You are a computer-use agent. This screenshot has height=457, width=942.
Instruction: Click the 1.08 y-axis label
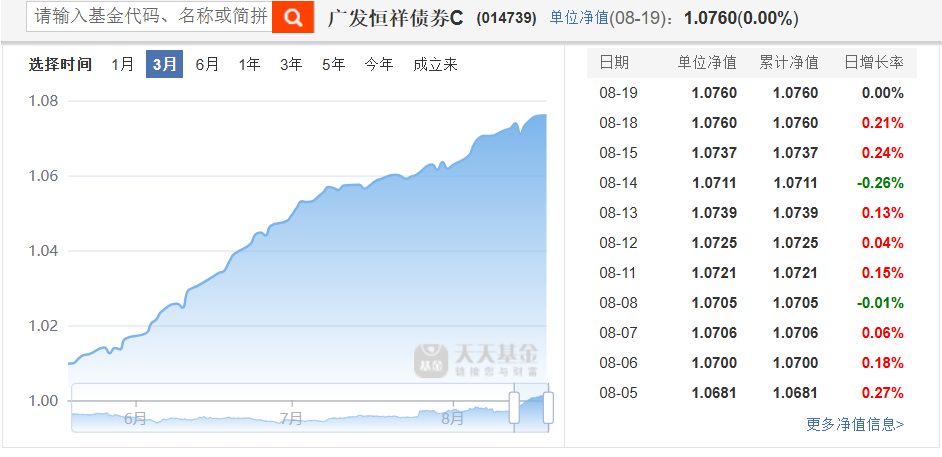44,100
